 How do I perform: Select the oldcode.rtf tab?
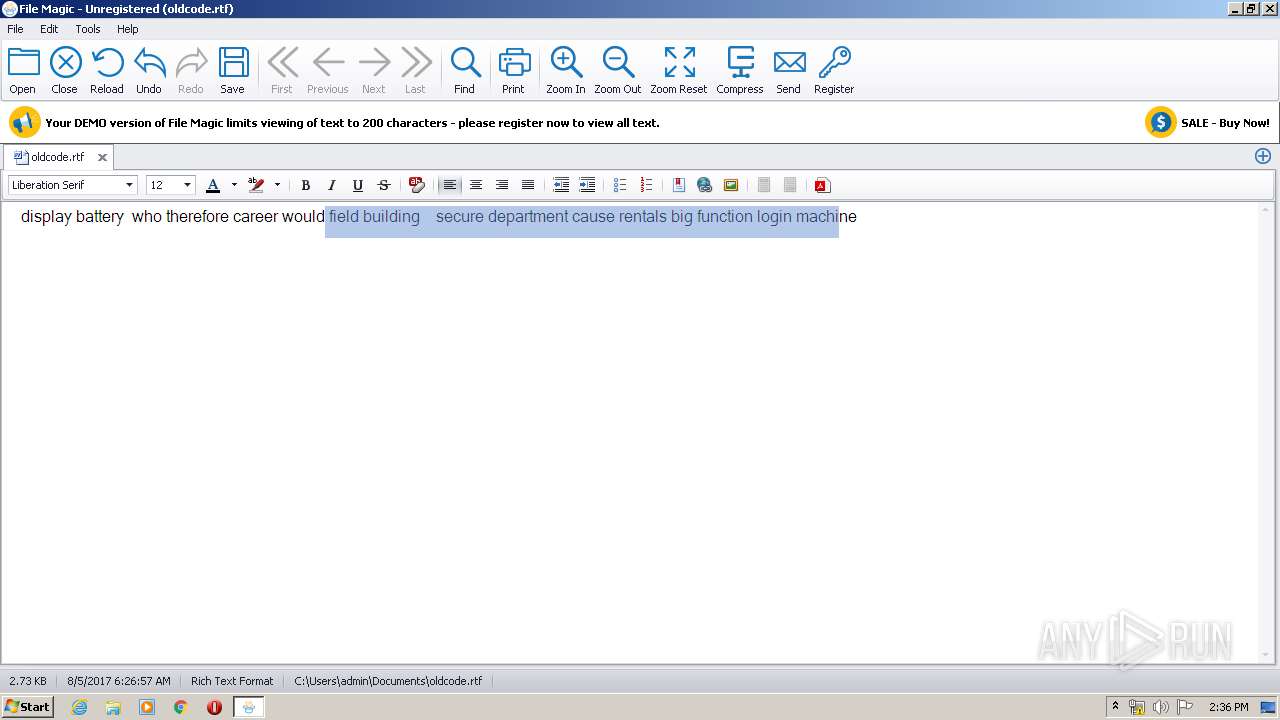pos(57,157)
